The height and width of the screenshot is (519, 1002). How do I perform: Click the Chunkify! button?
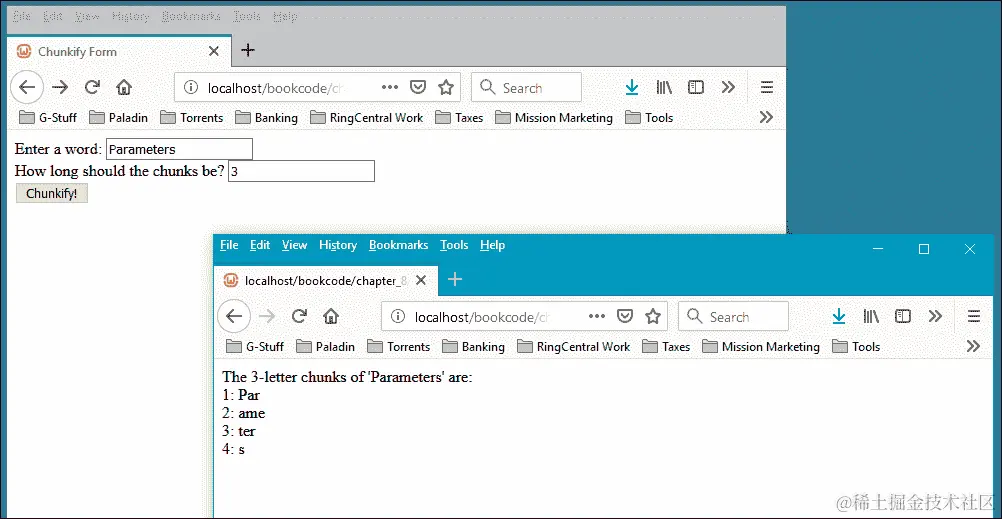coord(52,194)
